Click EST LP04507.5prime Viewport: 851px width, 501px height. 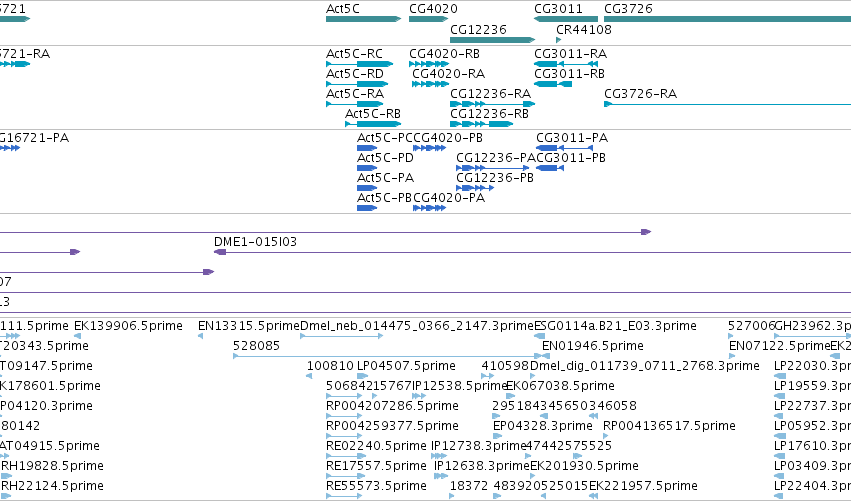pyautogui.click(x=406, y=366)
